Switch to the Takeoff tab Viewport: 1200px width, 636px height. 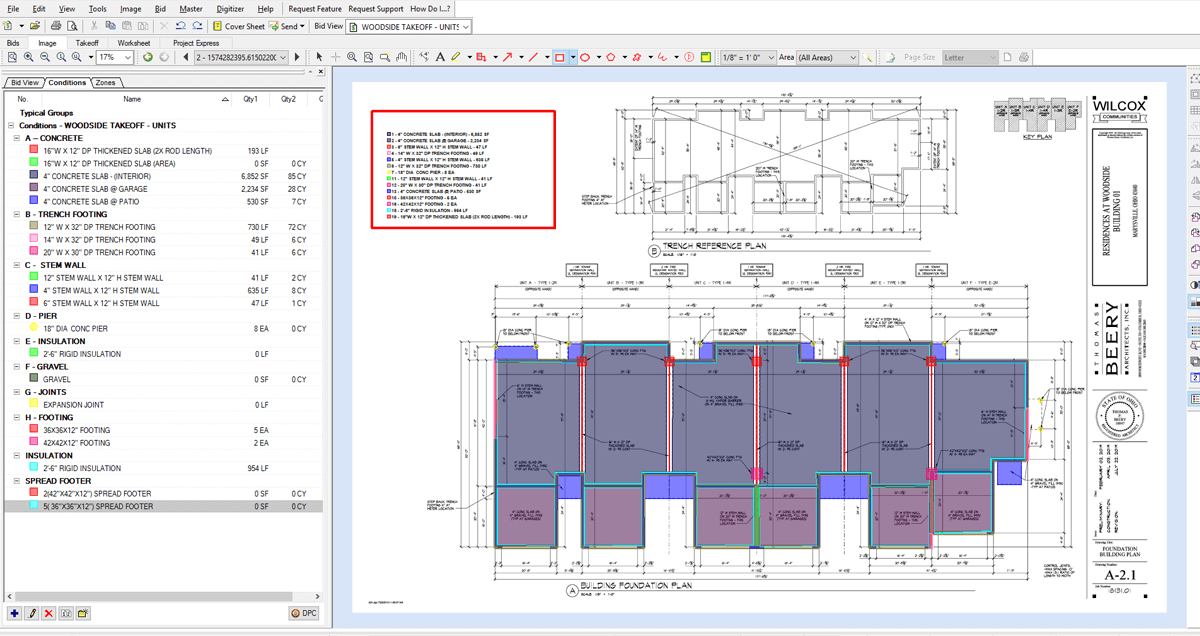tap(87, 43)
